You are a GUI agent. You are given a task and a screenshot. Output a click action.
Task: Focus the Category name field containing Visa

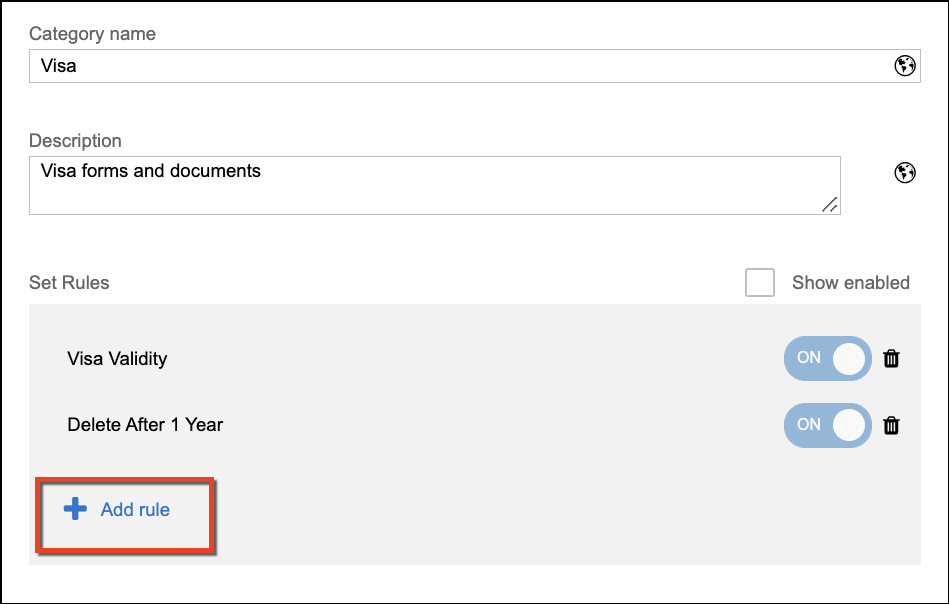pyautogui.click(x=450, y=66)
